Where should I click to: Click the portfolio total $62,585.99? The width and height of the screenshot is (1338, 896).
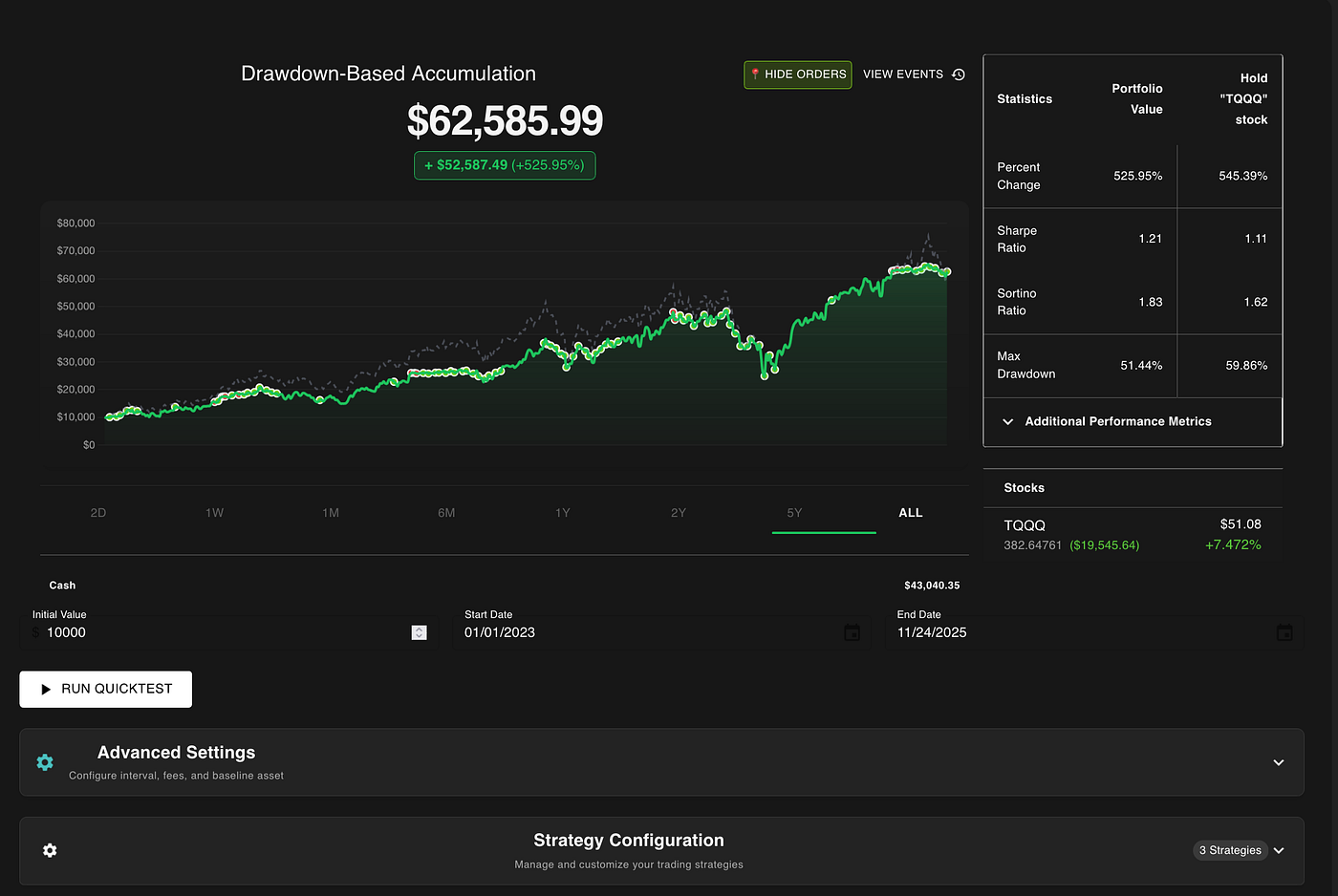point(505,120)
